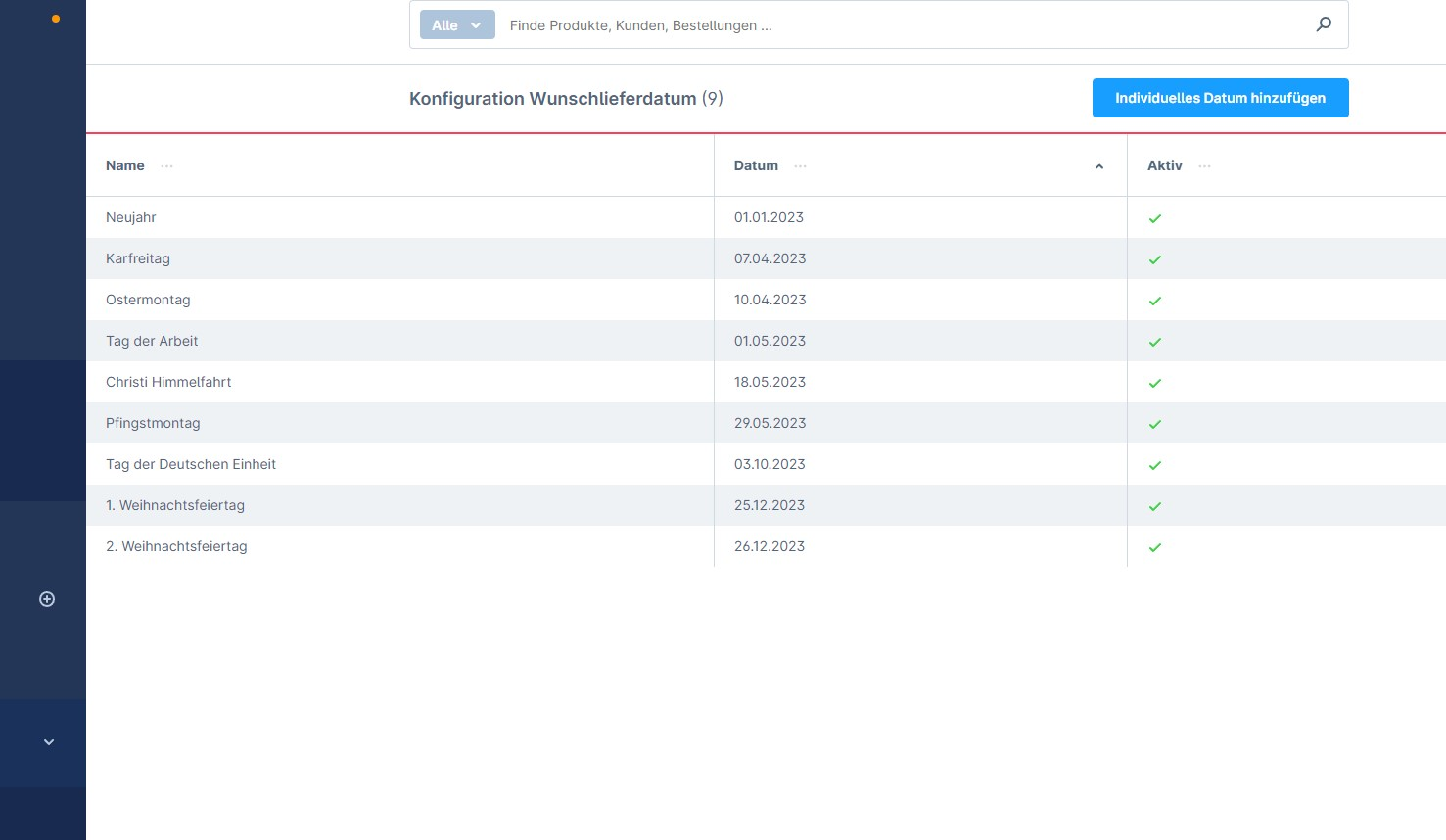Open the Alle search filter dropdown

[x=457, y=24]
